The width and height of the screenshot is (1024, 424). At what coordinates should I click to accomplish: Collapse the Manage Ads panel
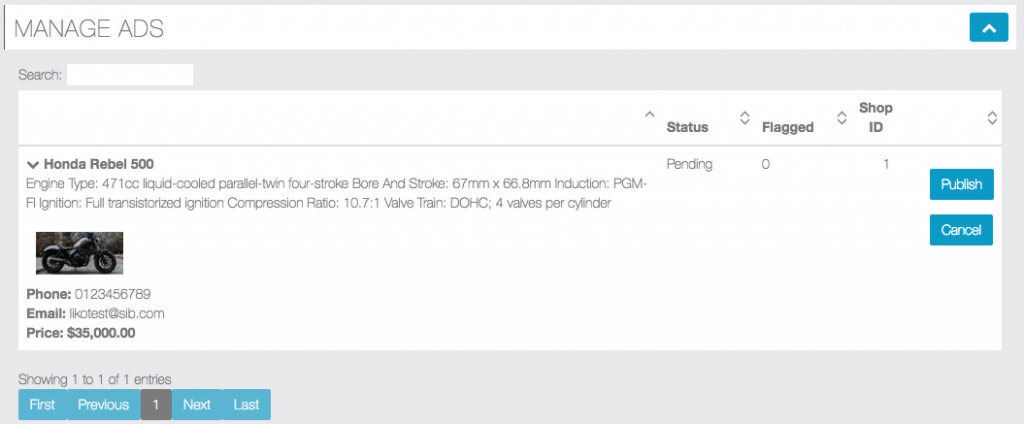click(988, 28)
